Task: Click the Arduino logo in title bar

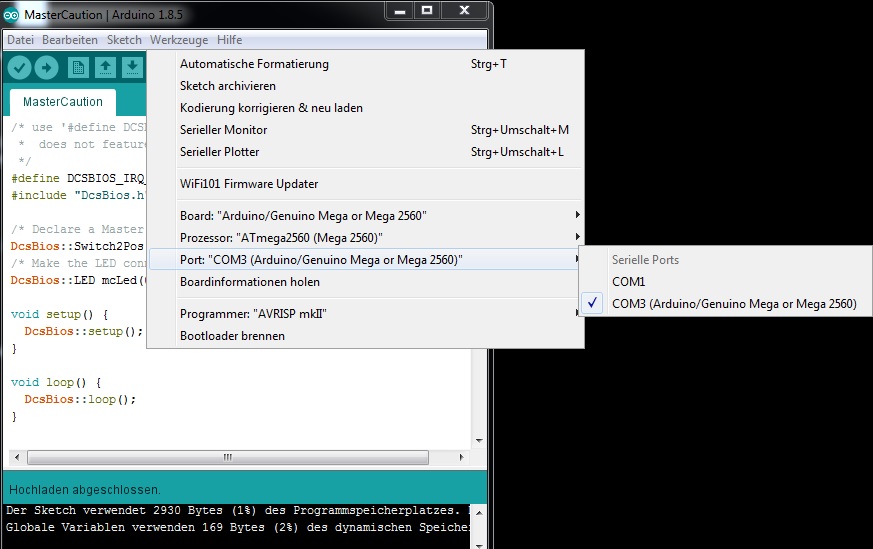Action: pyautogui.click(x=11, y=14)
